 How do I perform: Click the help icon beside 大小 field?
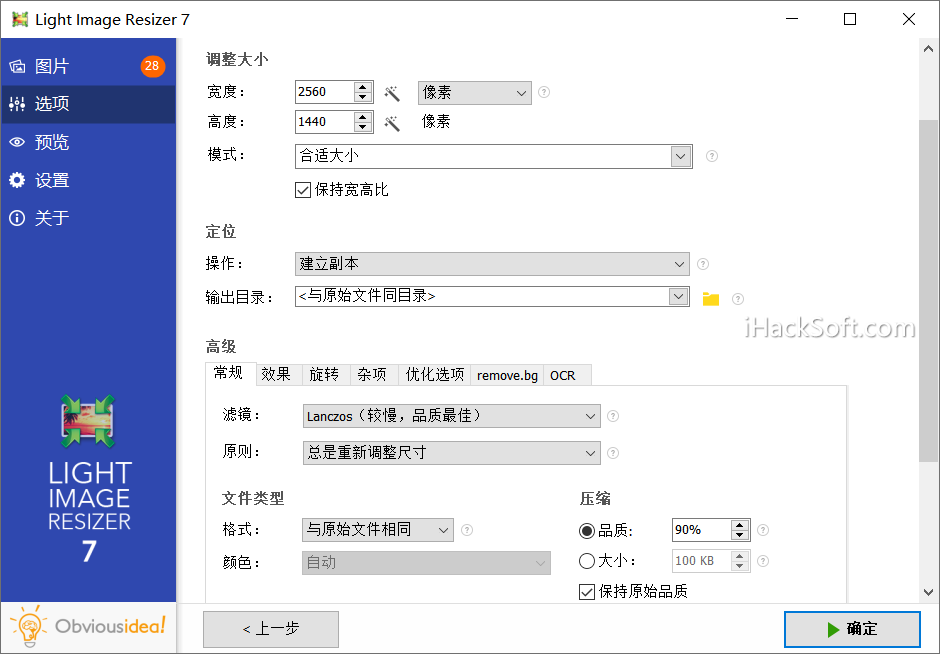[x=763, y=561]
